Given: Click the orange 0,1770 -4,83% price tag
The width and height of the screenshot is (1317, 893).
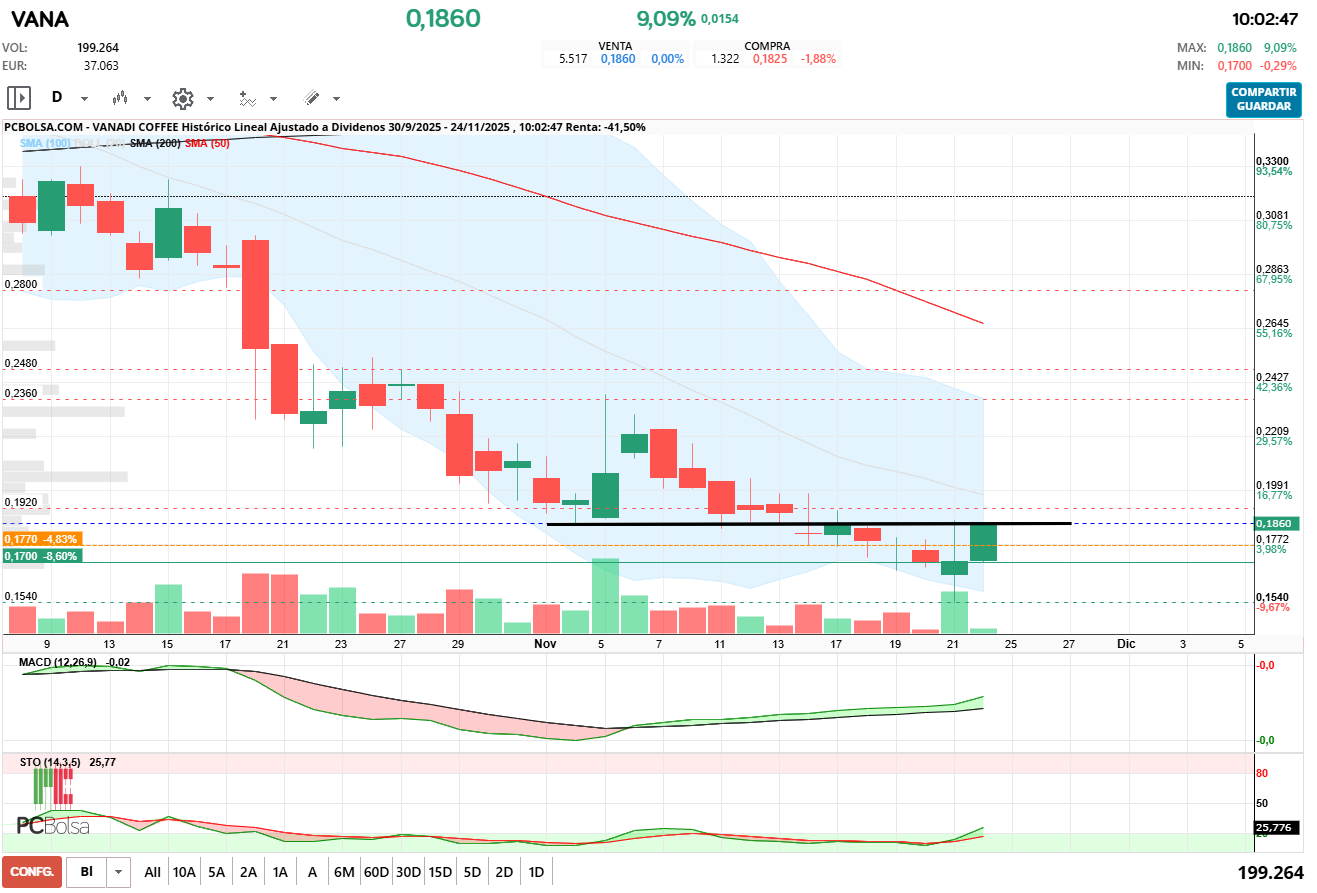Looking at the screenshot, I should pyautogui.click(x=41, y=539).
